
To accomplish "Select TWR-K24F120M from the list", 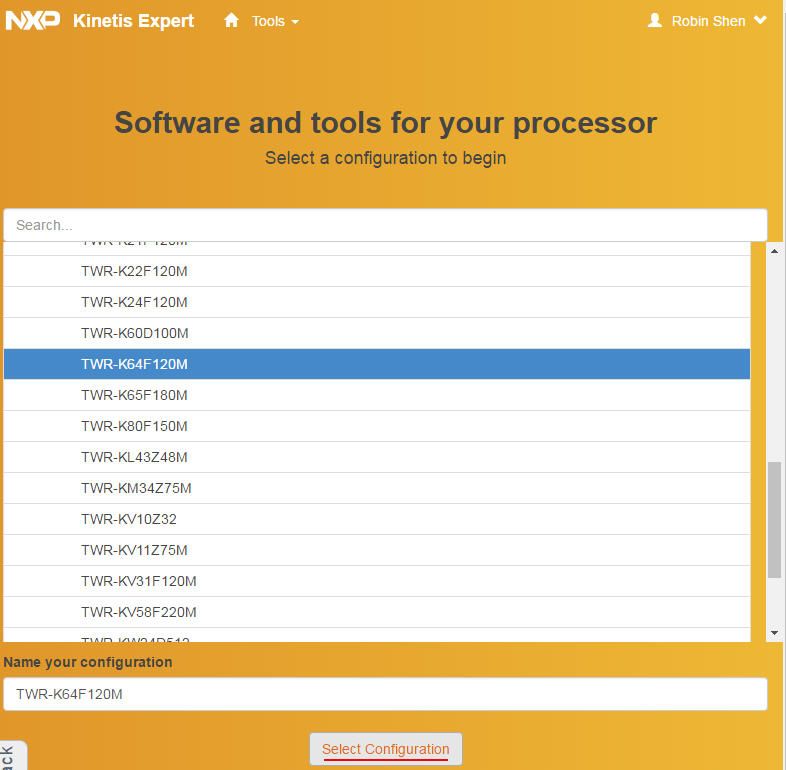I will pyautogui.click(x=377, y=302).
